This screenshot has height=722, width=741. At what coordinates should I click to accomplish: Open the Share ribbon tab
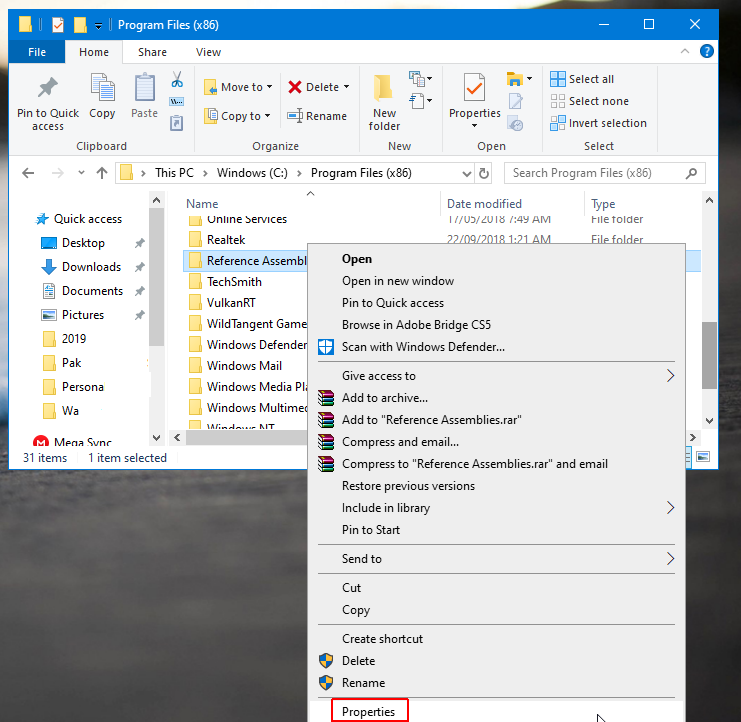click(x=153, y=52)
